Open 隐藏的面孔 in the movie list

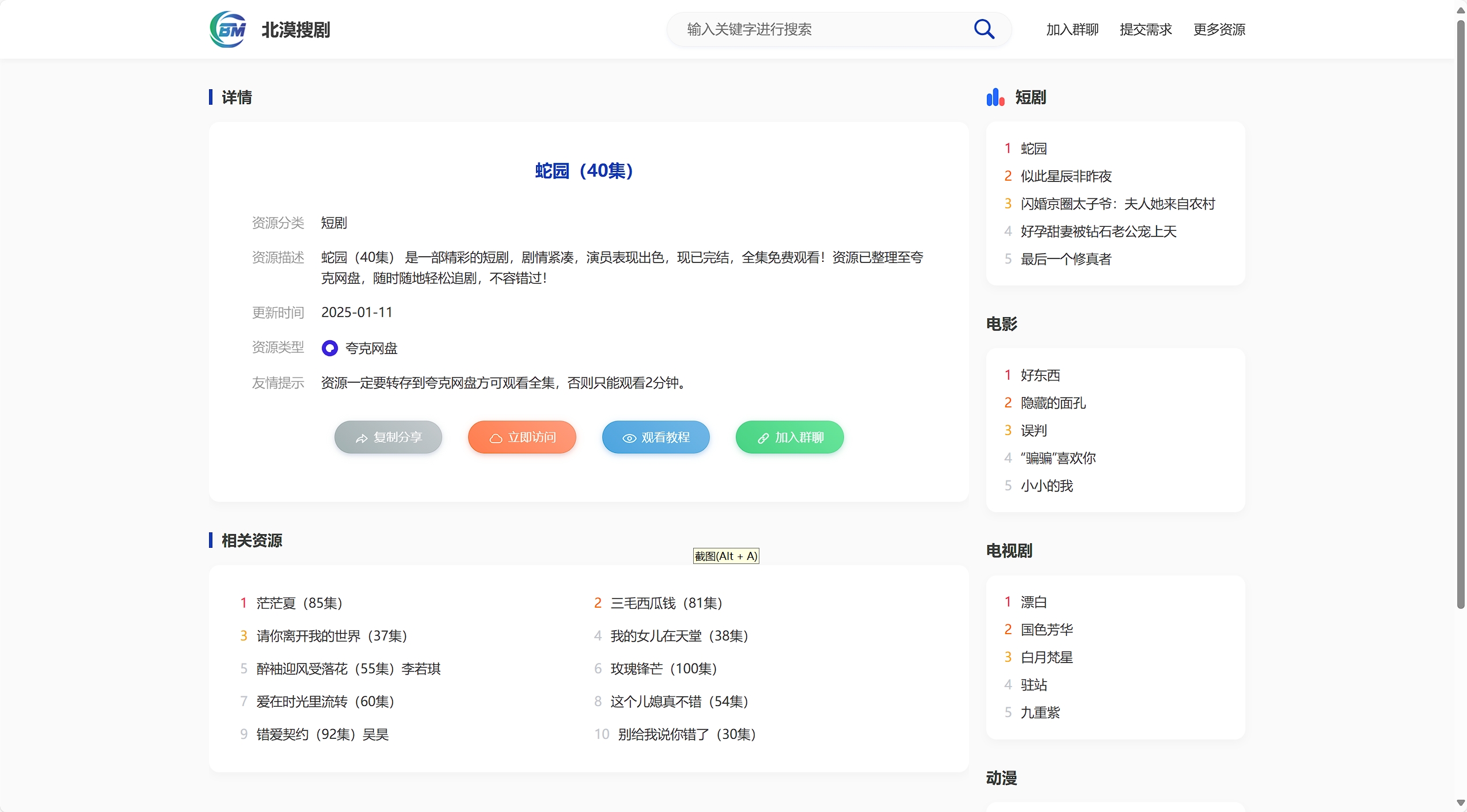tap(1053, 403)
